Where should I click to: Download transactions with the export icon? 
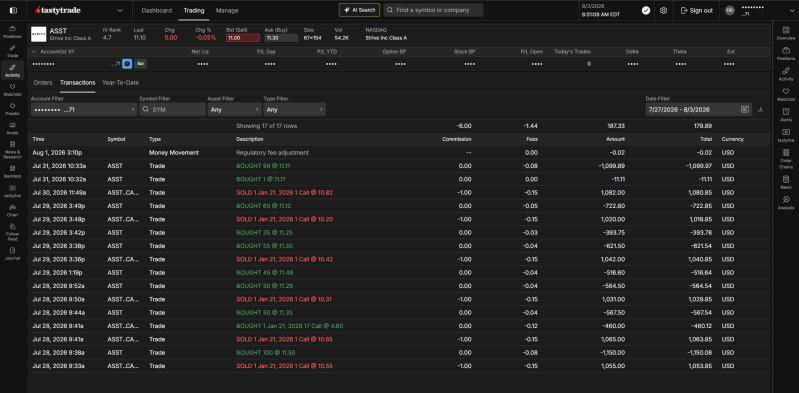point(761,109)
